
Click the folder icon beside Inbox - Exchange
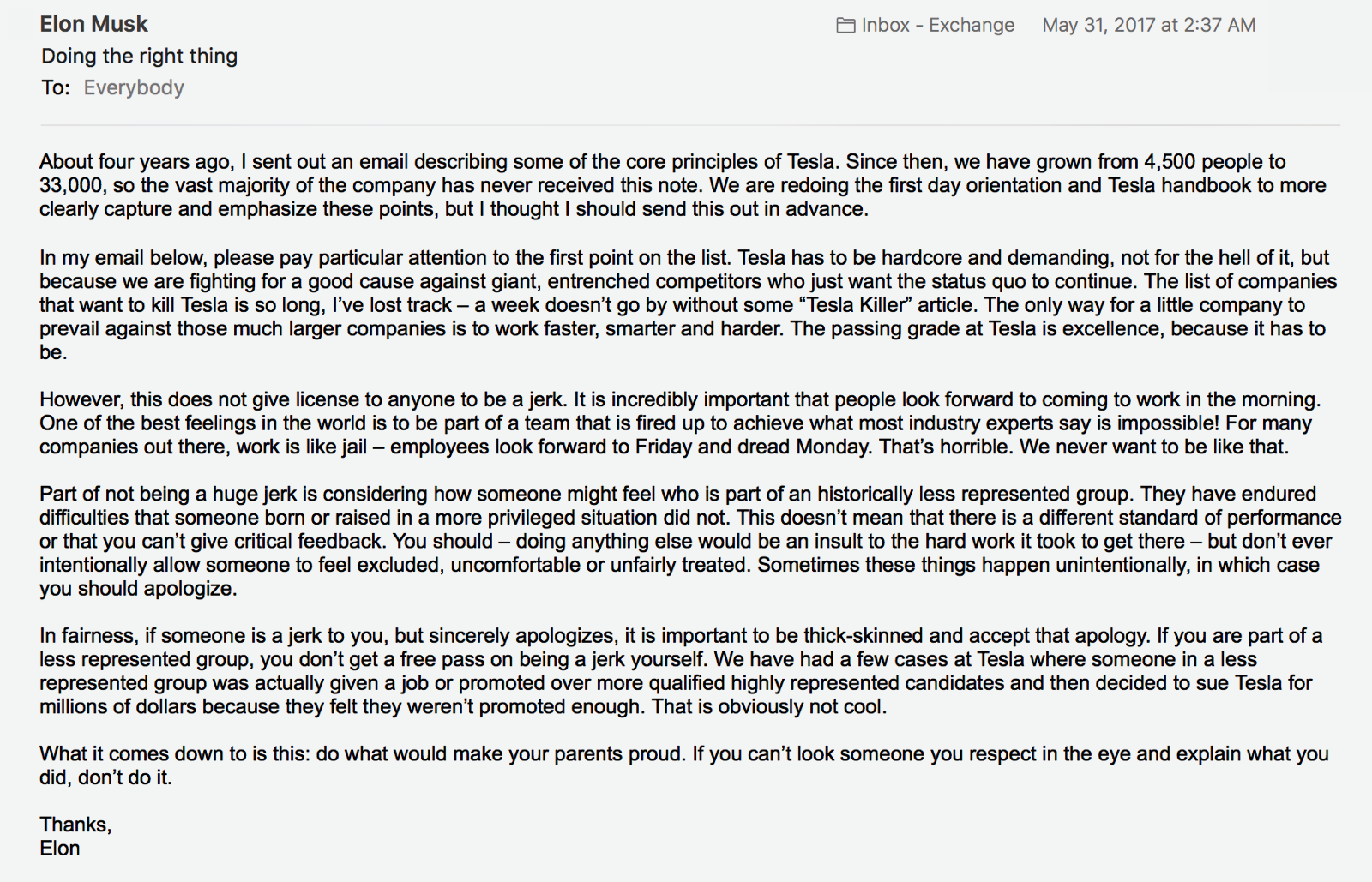(845, 26)
